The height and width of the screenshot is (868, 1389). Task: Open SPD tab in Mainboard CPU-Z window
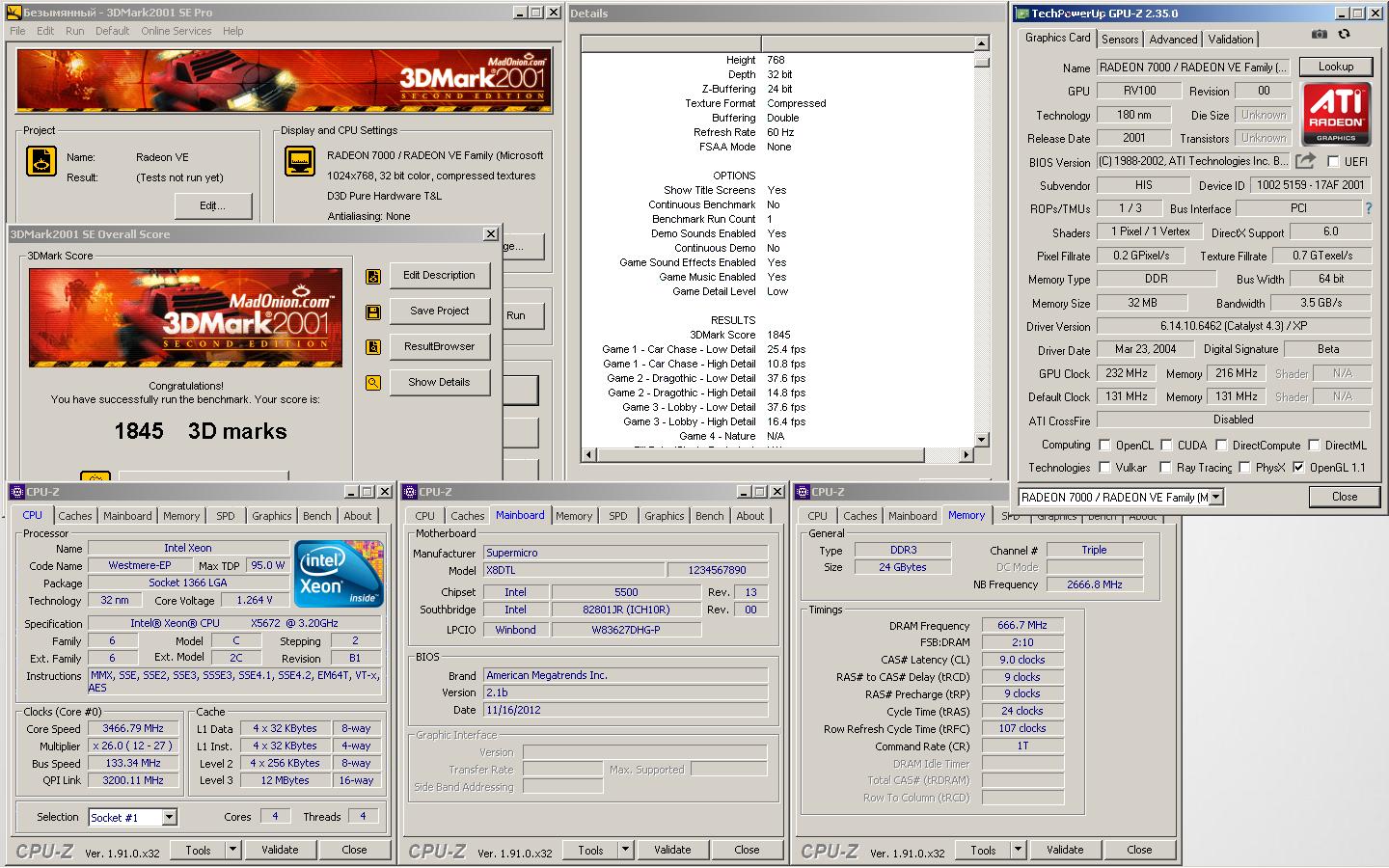pos(618,516)
